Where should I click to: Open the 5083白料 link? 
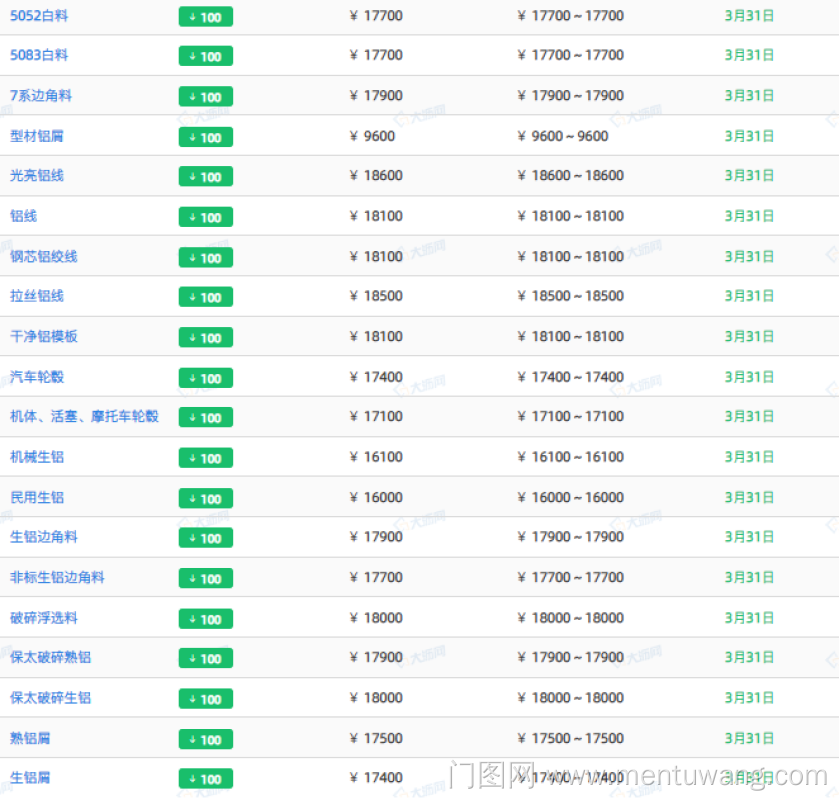coord(39,56)
